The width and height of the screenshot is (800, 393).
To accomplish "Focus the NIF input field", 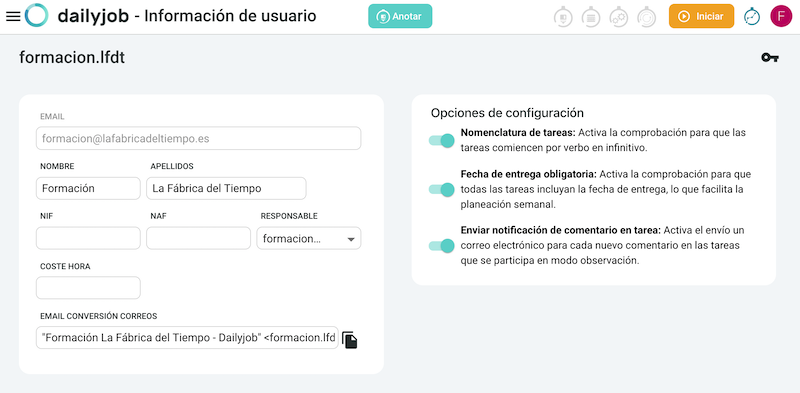I will [x=88, y=238].
